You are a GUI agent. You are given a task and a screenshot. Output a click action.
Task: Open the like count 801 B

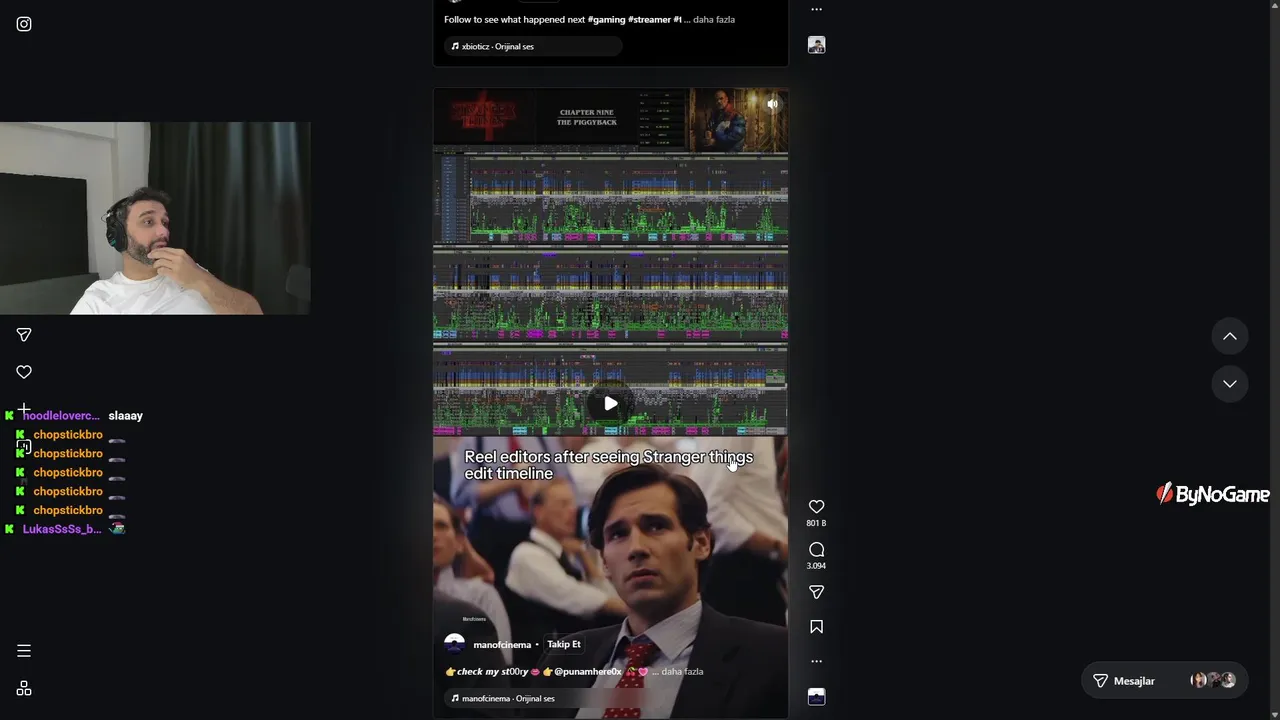[816, 523]
